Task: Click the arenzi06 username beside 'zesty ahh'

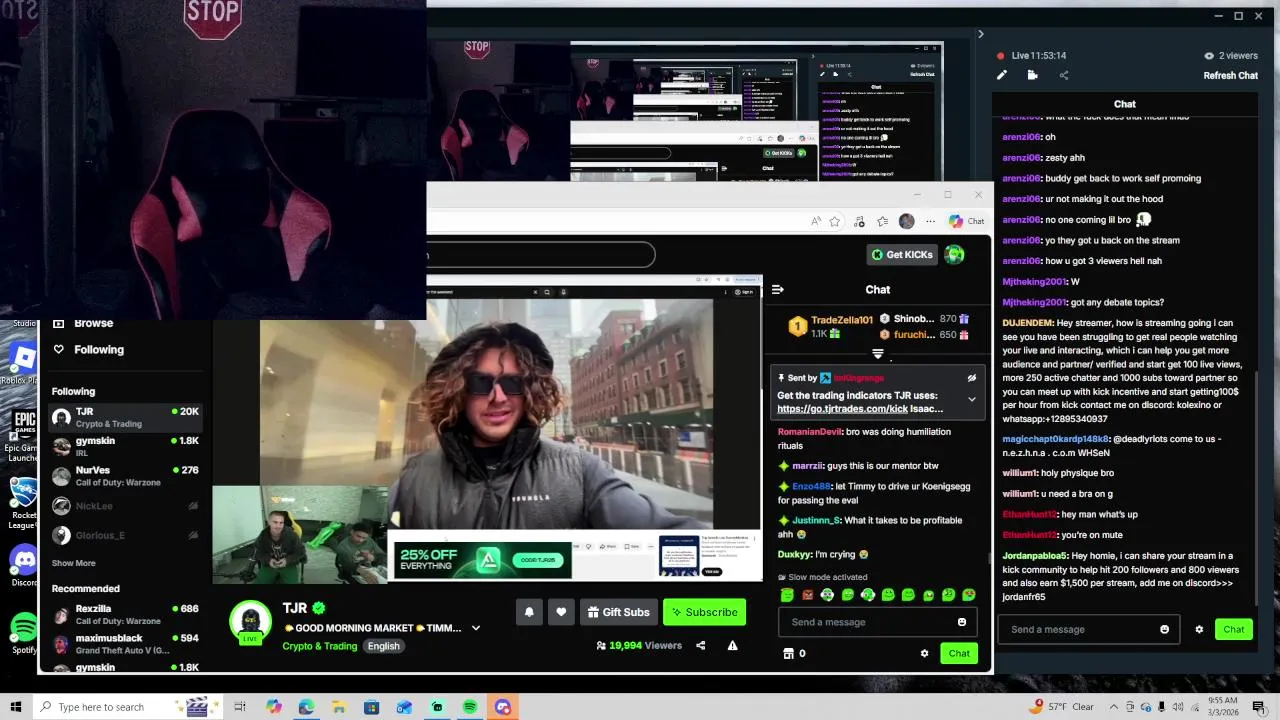Action: pyautogui.click(x=1021, y=158)
